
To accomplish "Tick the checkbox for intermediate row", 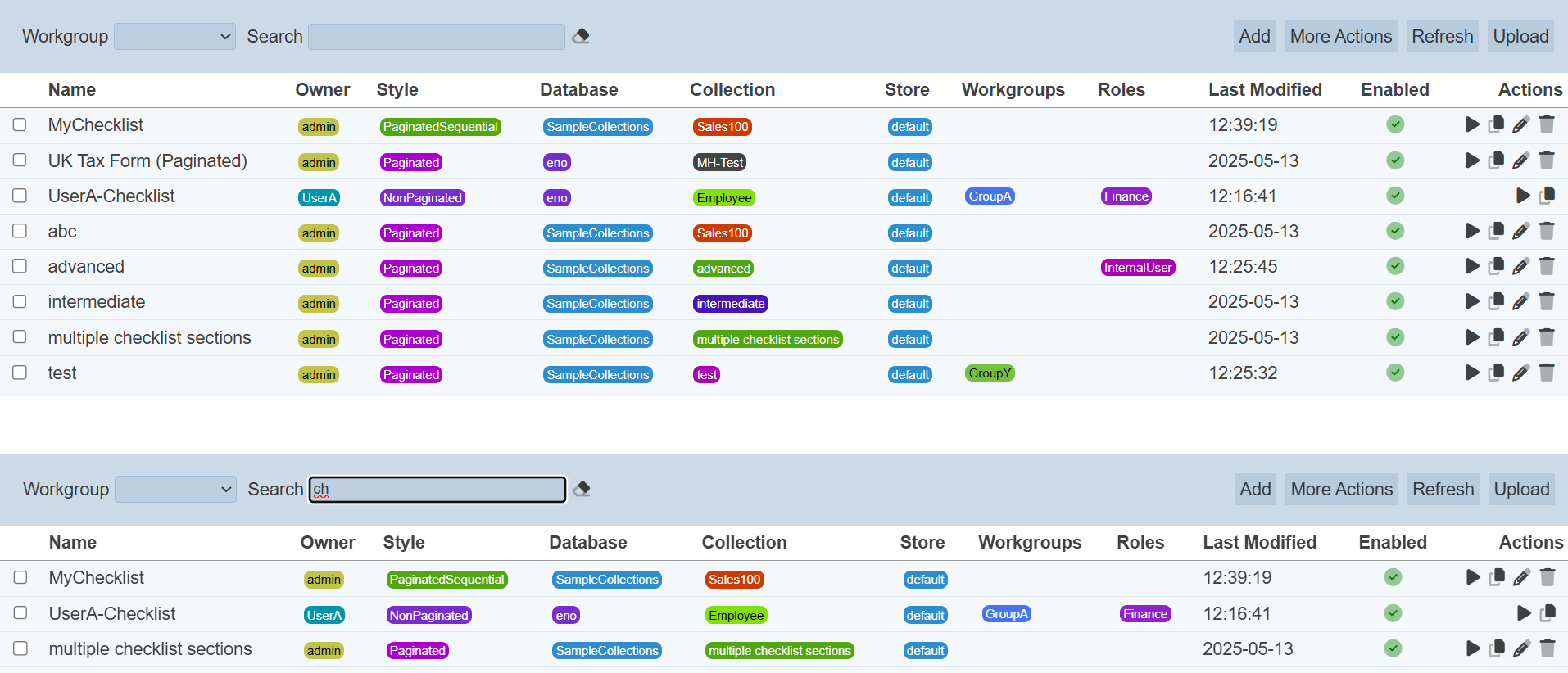I will pyautogui.click(x=20, y=301).
